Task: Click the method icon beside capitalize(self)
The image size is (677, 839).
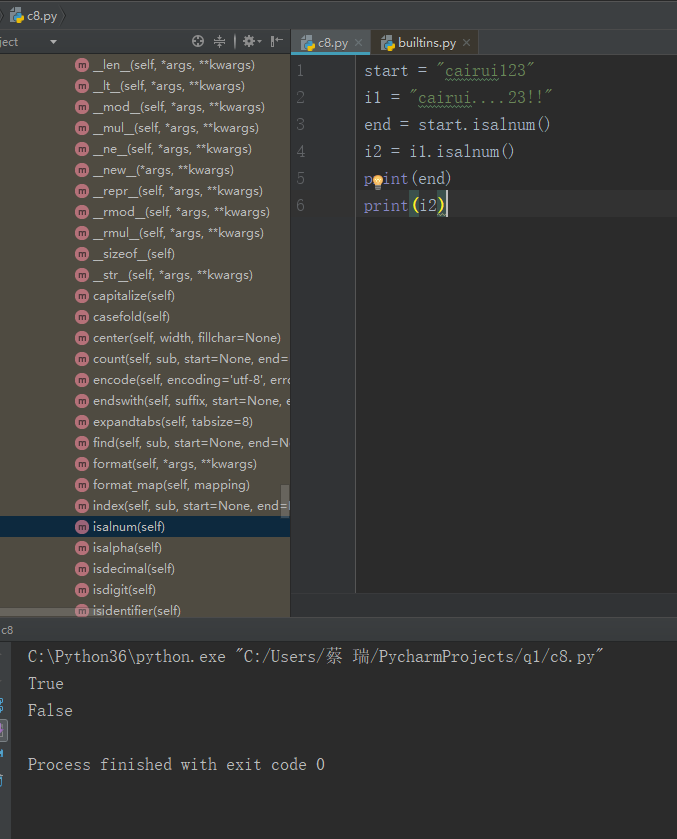Action: (82, 296)
